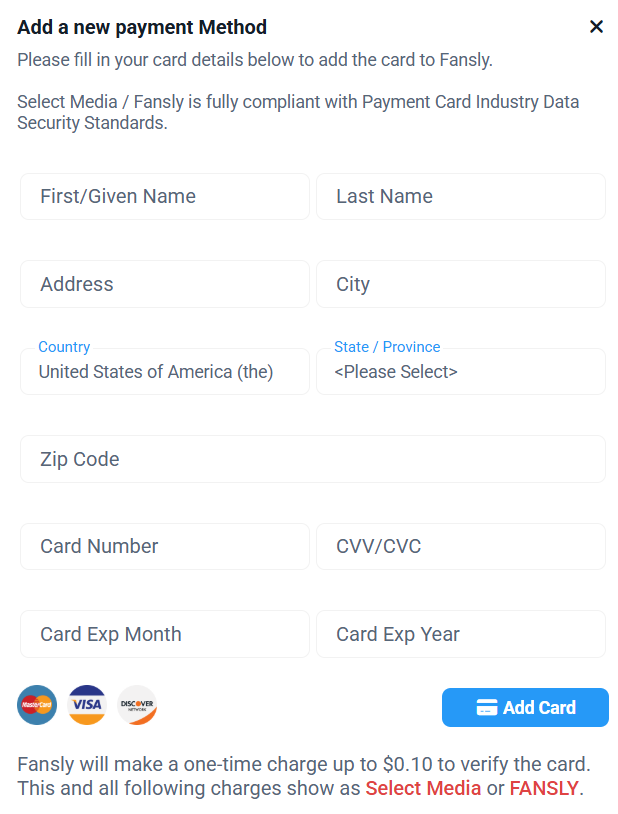Select the Card Exp Month field
The image size is (618, 814).
(x=165, y=634)
